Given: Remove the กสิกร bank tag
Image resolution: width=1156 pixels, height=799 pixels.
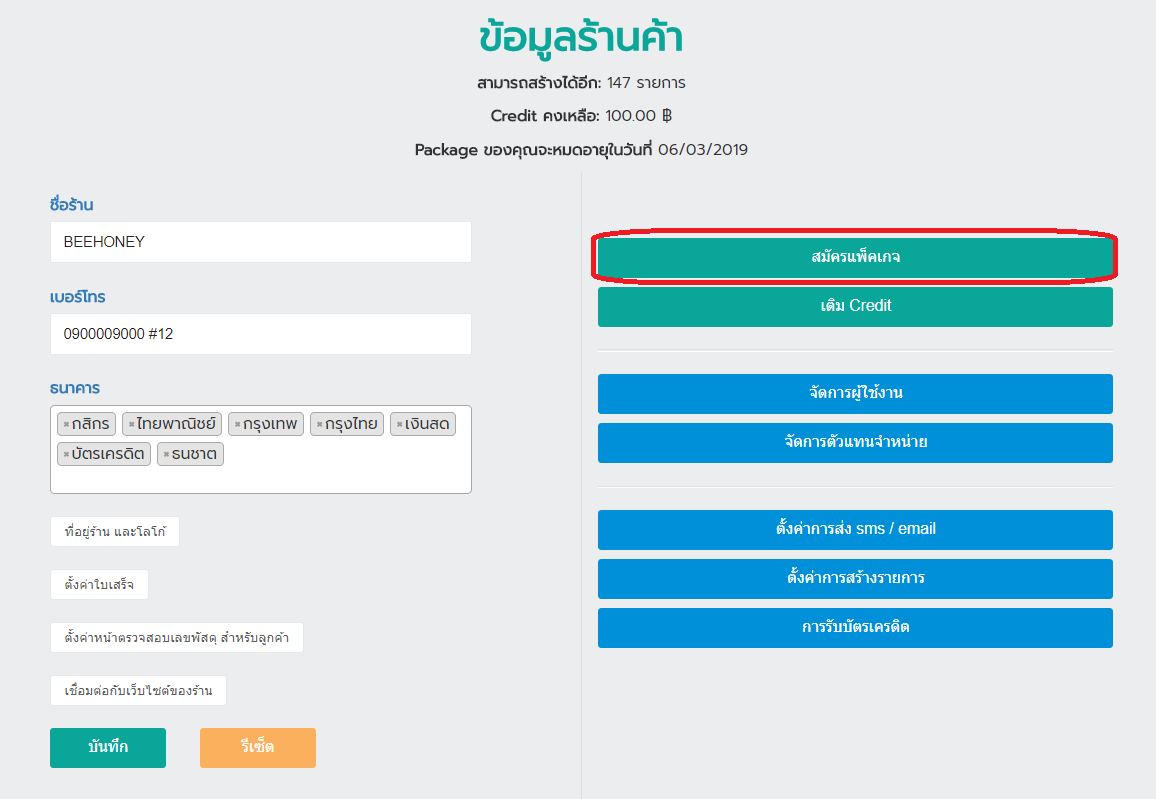Looking at the screenshot, I should click(66, 425).
